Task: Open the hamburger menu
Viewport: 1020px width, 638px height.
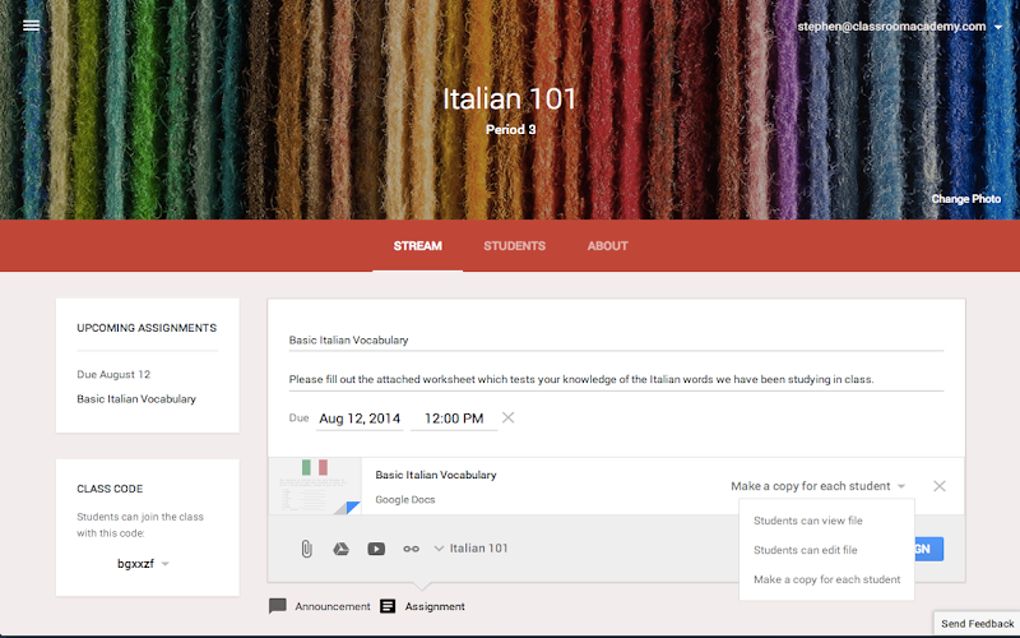Action: click(30, 25)
